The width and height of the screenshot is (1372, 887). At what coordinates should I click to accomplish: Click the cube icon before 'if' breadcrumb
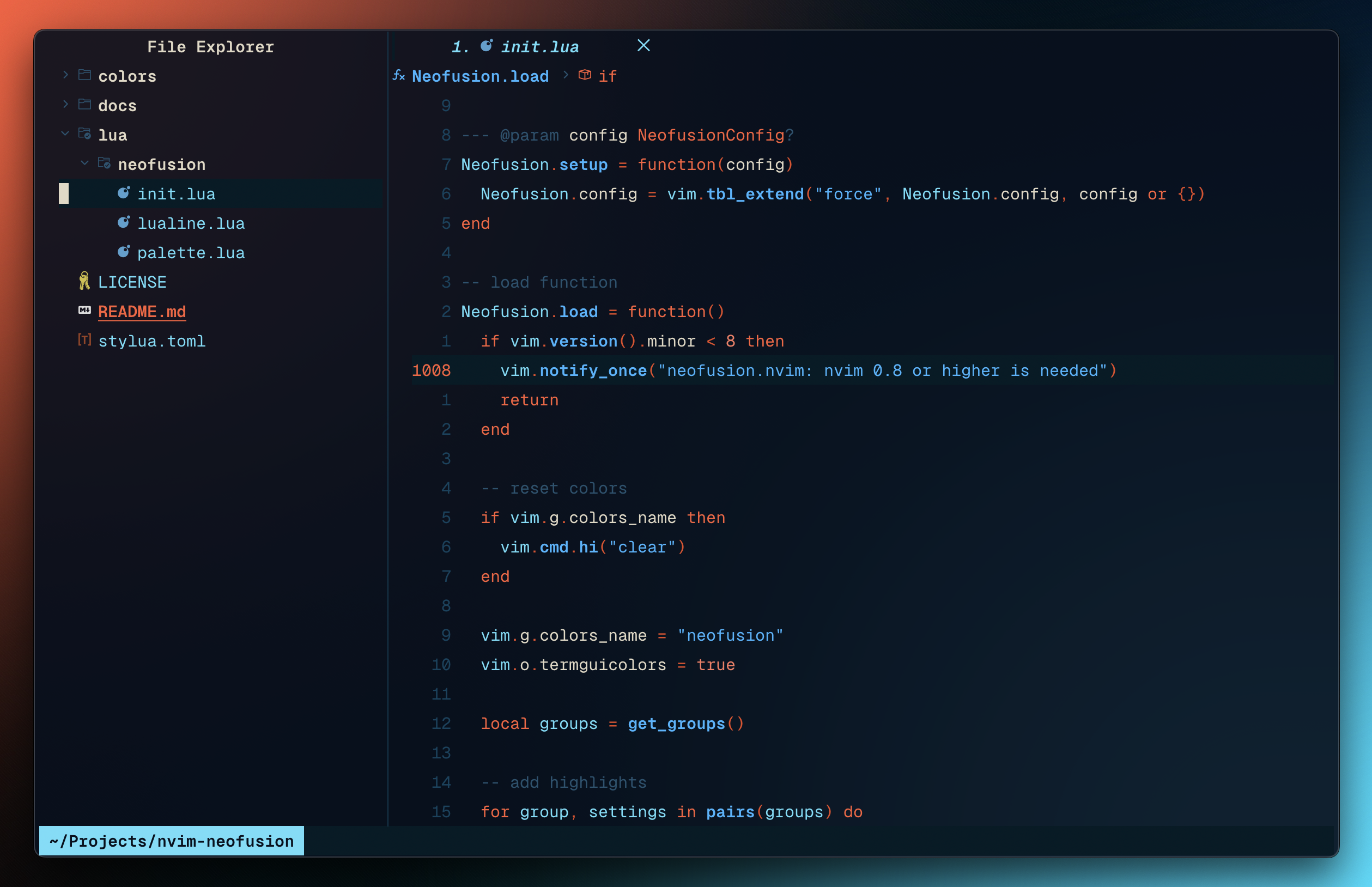(585, 75)
